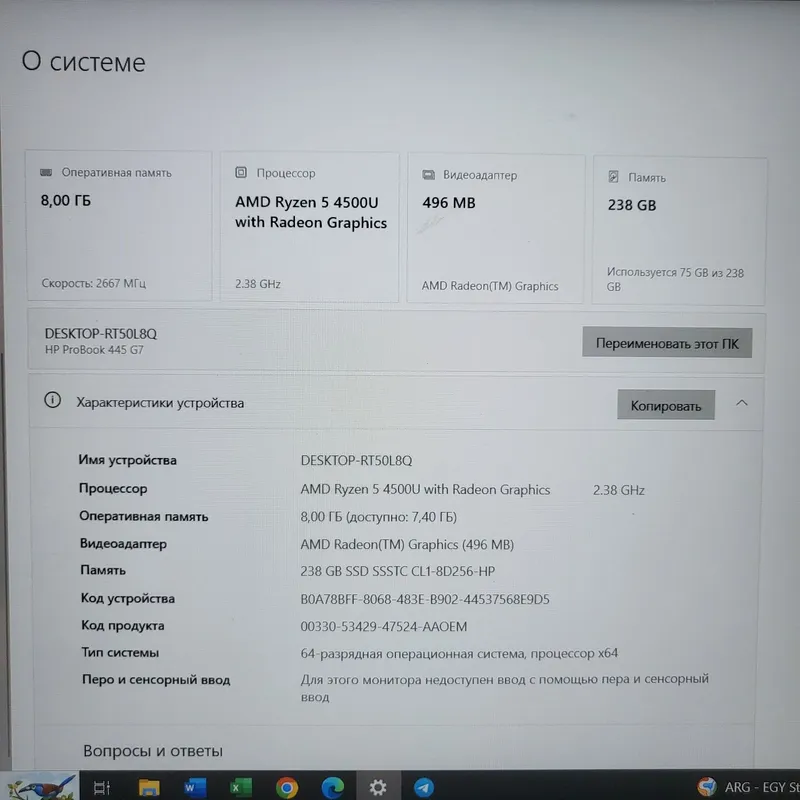Open File Explorer from the taskbar
This screenshot has width=800, height=800.
point(149,787)
